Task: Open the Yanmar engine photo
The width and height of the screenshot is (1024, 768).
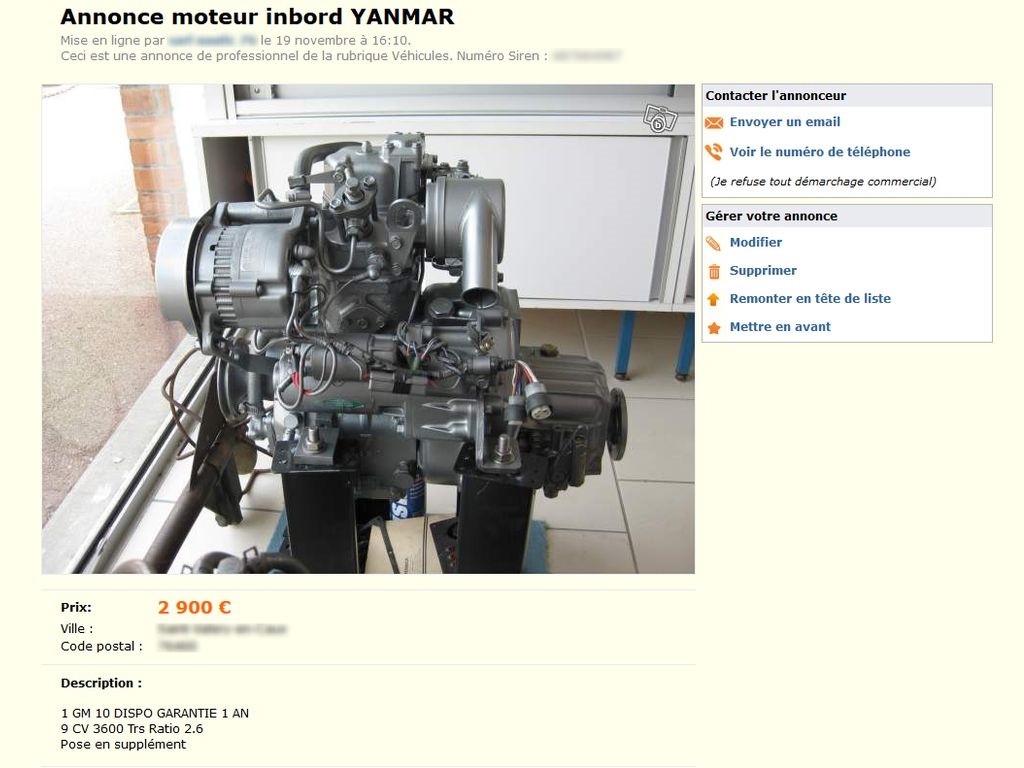Action: pos(368,329)
